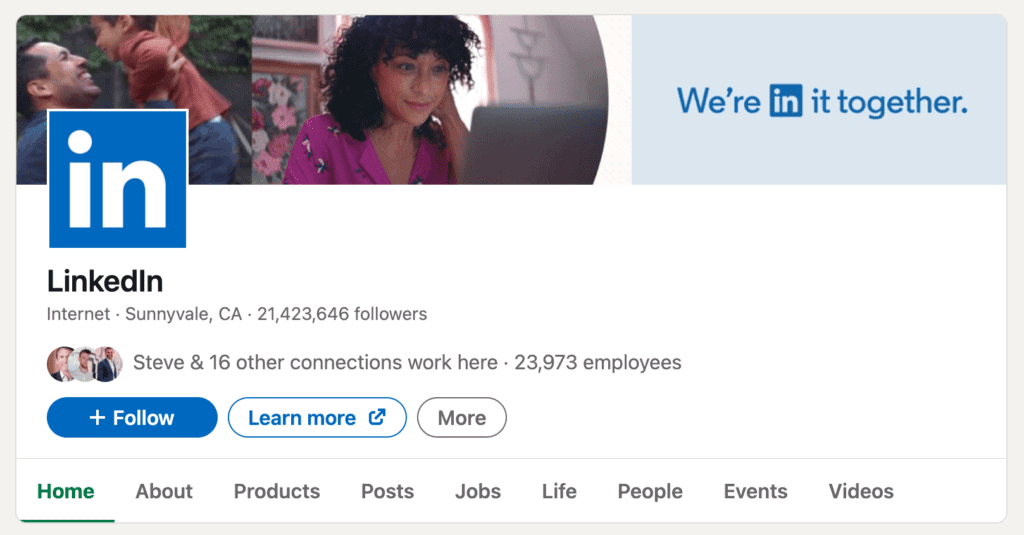Go to the Products tab

277,491
